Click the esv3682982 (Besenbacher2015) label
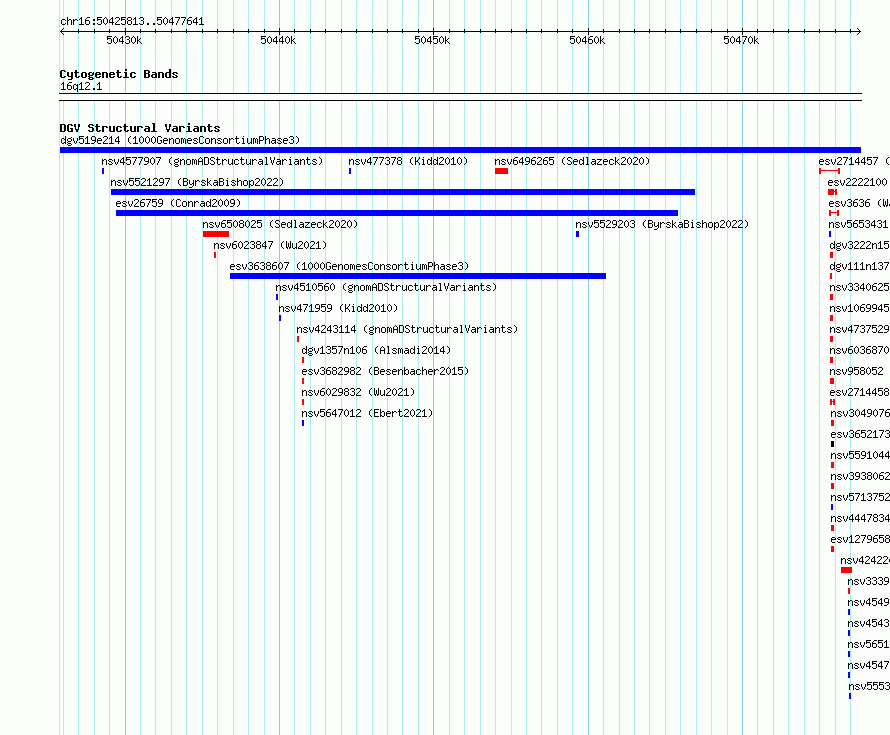Image resolution: width=890 pixels, height=735 pixels. pyautogui.click(x=385, y=371)
